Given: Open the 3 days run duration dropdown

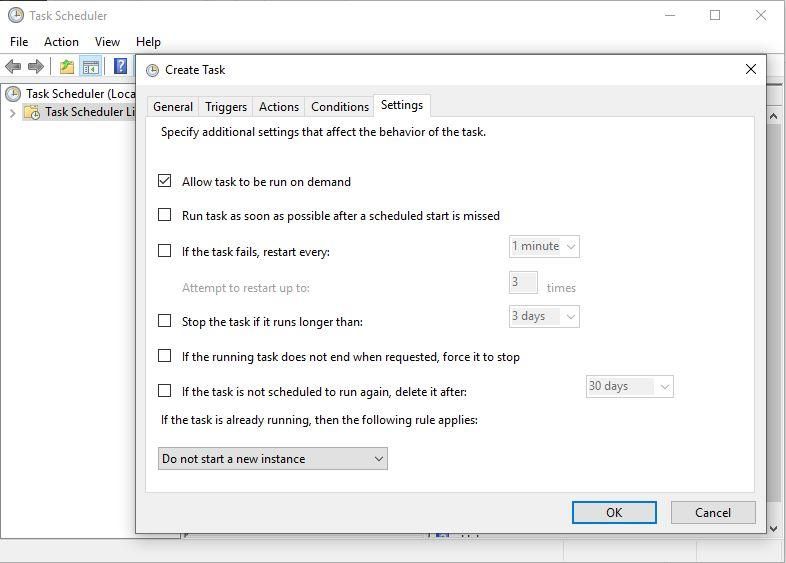Looking at the screenshot, I should [544, 316].
